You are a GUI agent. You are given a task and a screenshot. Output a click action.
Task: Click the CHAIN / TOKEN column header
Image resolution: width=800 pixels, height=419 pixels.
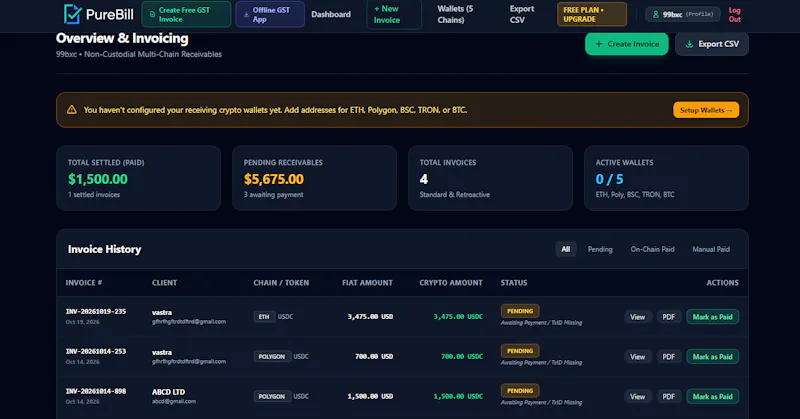pos(281,283)
